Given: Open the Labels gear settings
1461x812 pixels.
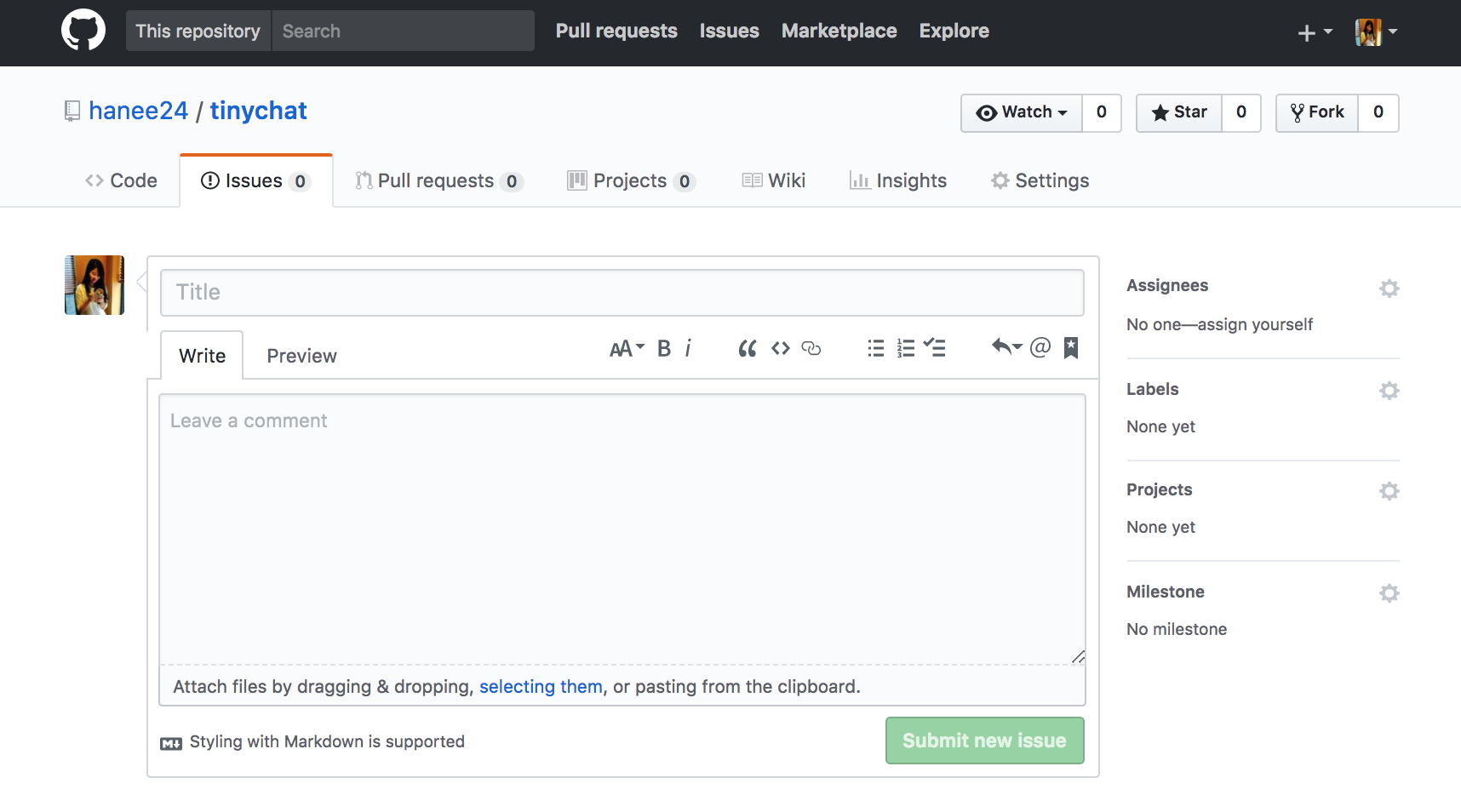Looking at the screenshot, I should coord(1389,391).
